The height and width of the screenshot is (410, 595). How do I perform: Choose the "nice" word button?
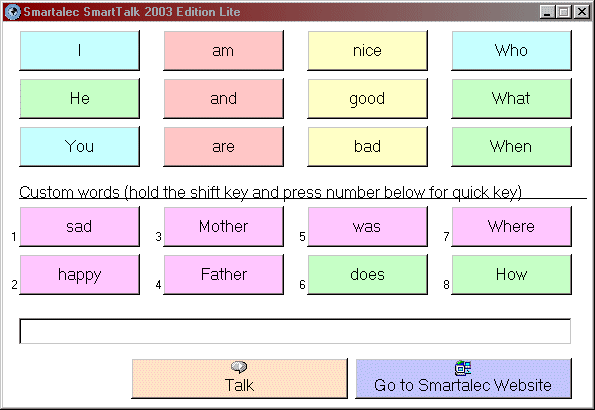click(x=367, y=50)
